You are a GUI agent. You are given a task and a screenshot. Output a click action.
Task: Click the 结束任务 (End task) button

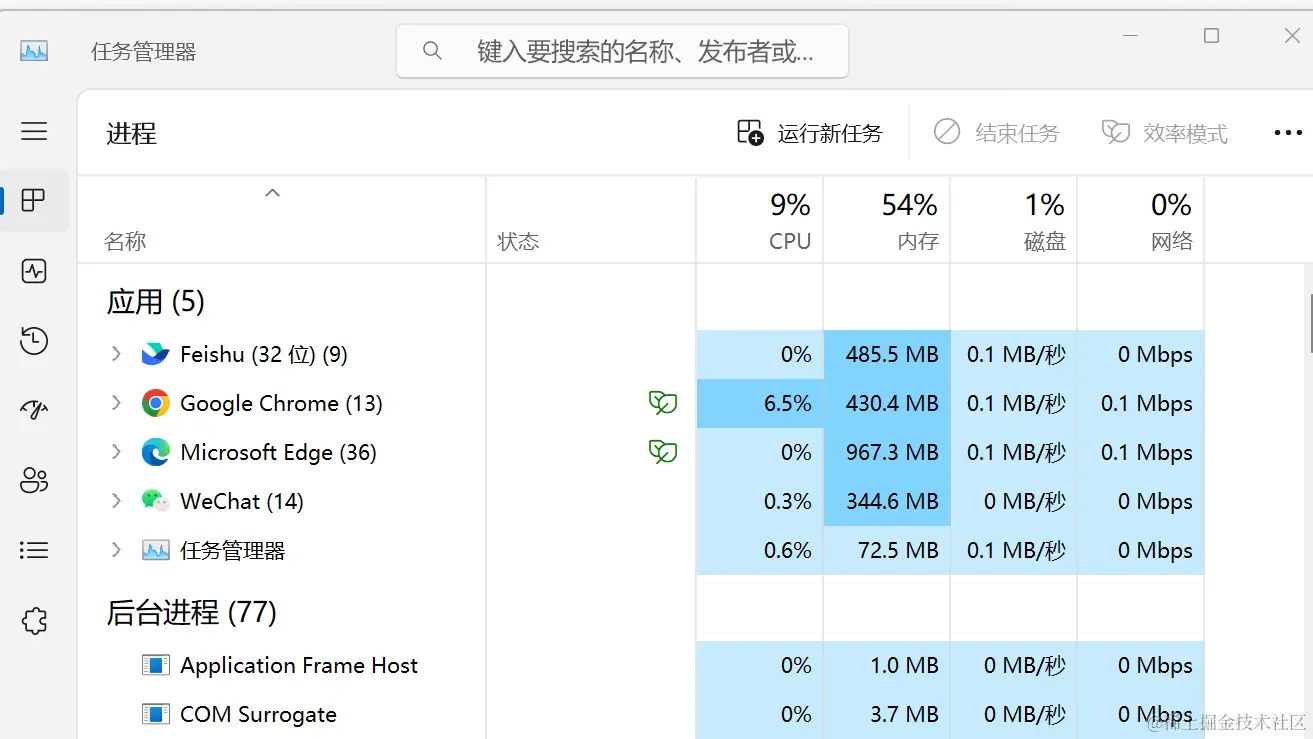[x=996, y=133]
